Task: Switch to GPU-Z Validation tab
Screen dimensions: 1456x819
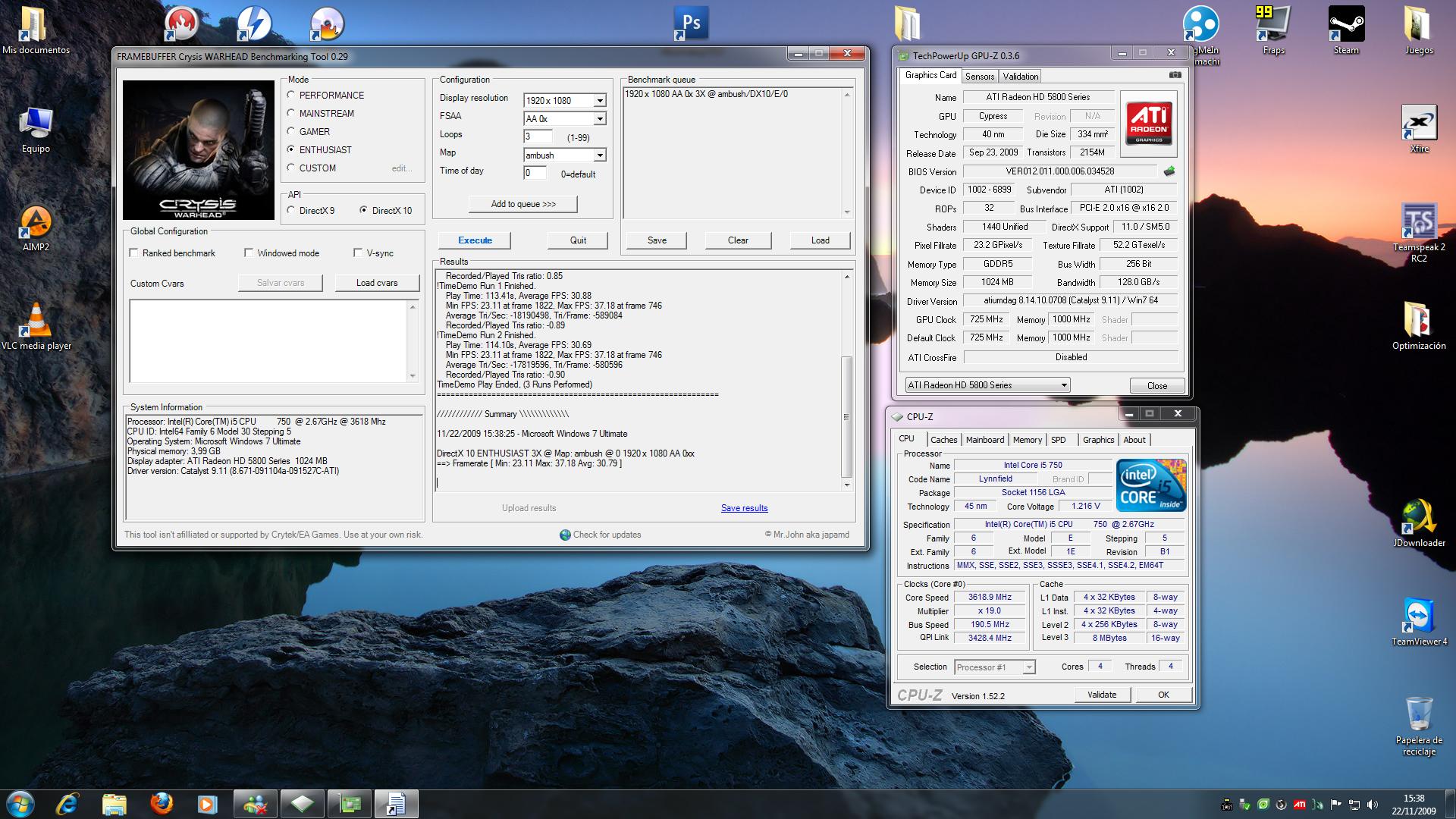Action: coord(1021,77)
